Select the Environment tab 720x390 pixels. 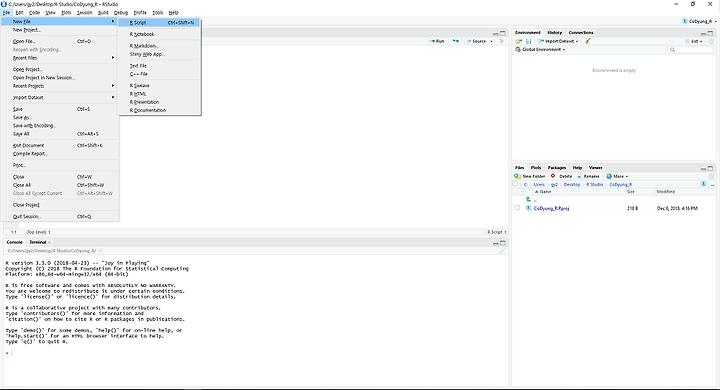click(528, 33)
